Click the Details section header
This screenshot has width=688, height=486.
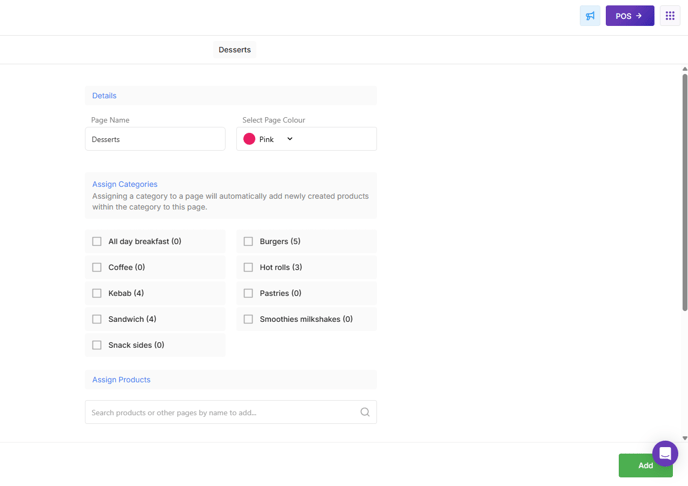click(104, 96)
